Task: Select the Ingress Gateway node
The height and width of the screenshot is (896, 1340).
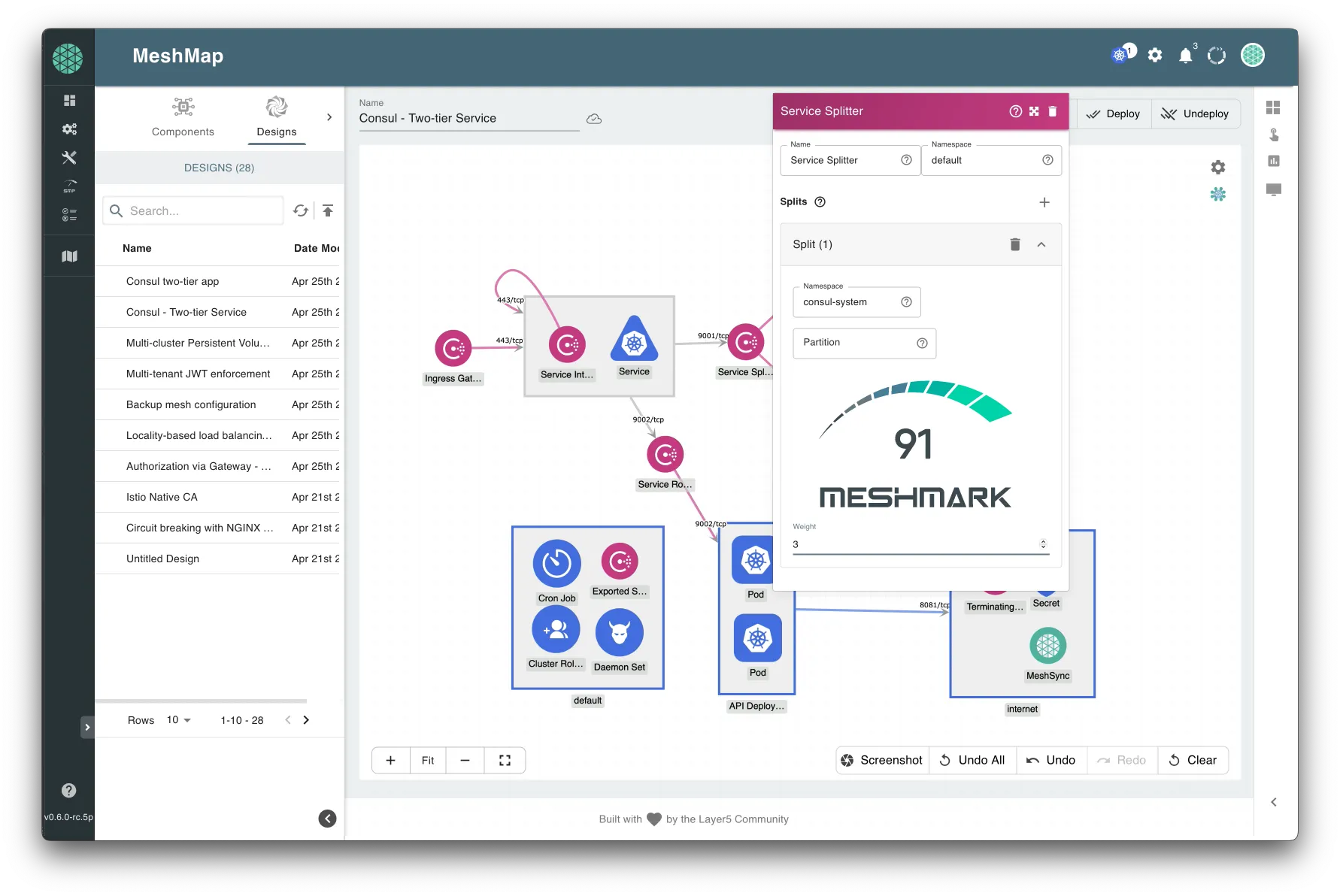Action: tap(453, 348)
